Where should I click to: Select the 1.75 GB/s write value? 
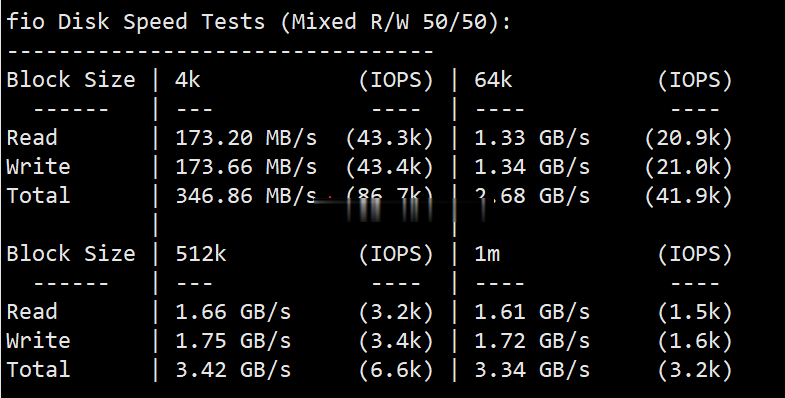coord(233,341)
